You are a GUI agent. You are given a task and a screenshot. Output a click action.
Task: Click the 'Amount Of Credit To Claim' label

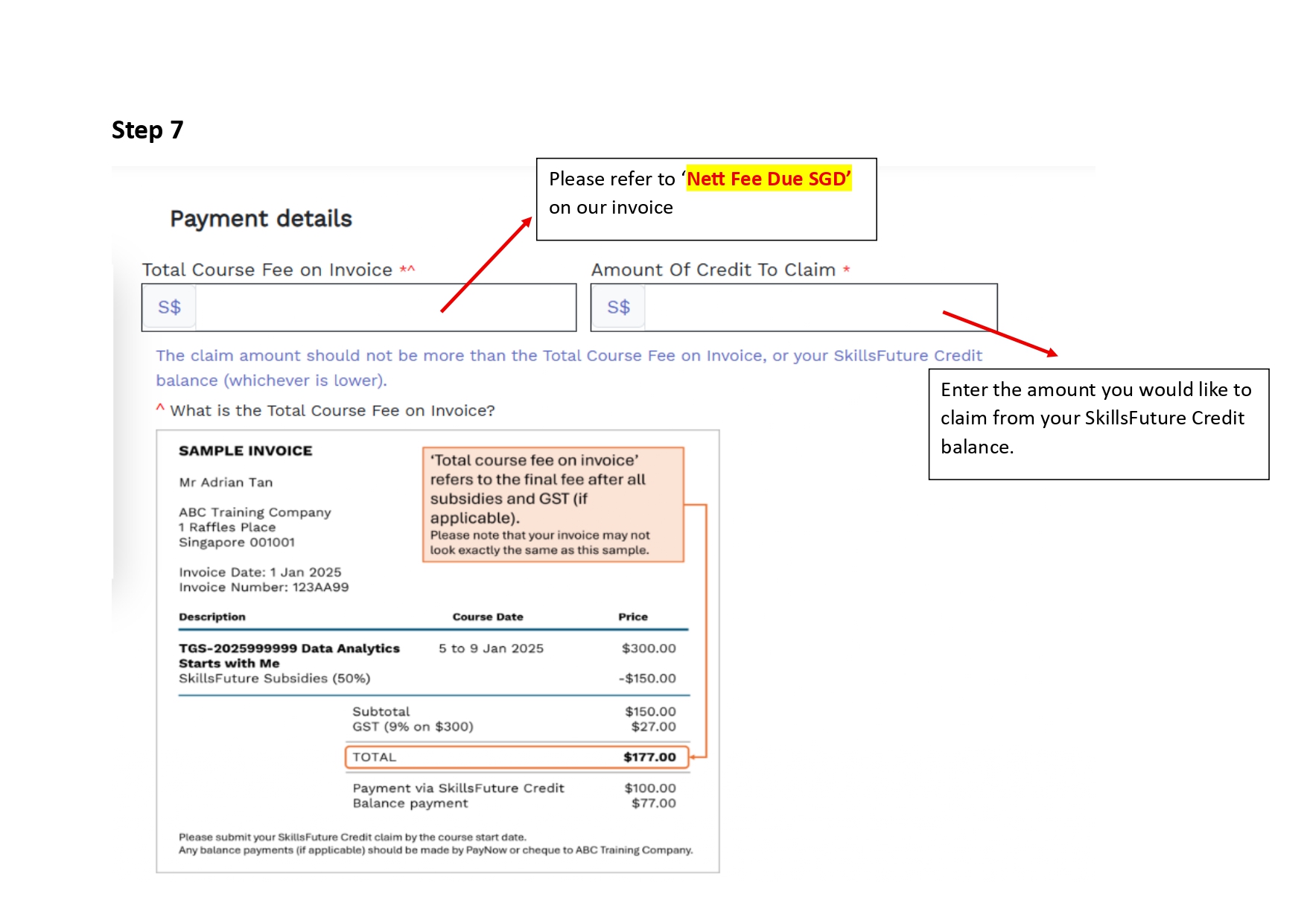coord(713,270)
